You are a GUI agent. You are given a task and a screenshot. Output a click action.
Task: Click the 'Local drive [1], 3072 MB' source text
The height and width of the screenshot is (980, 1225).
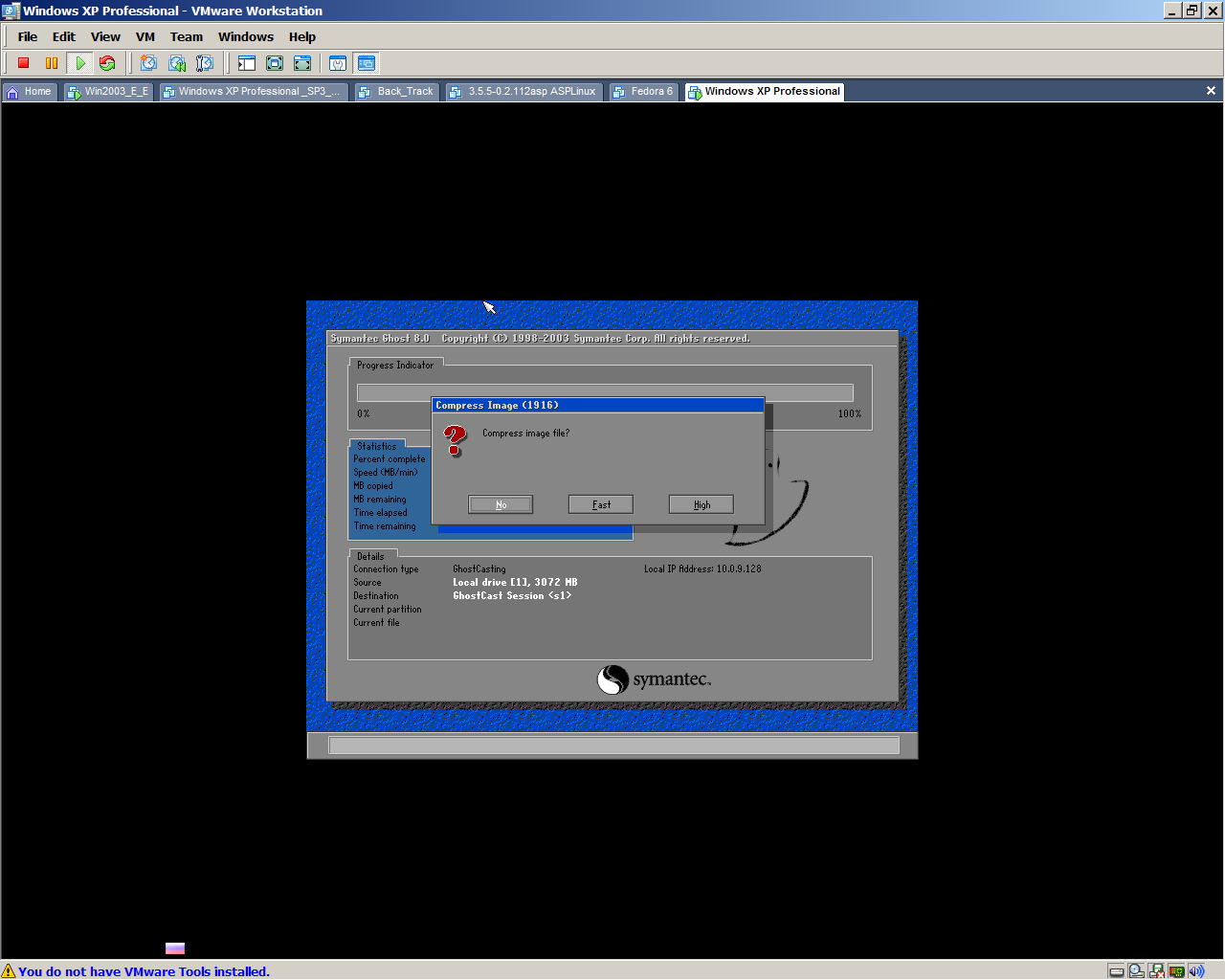515,582
